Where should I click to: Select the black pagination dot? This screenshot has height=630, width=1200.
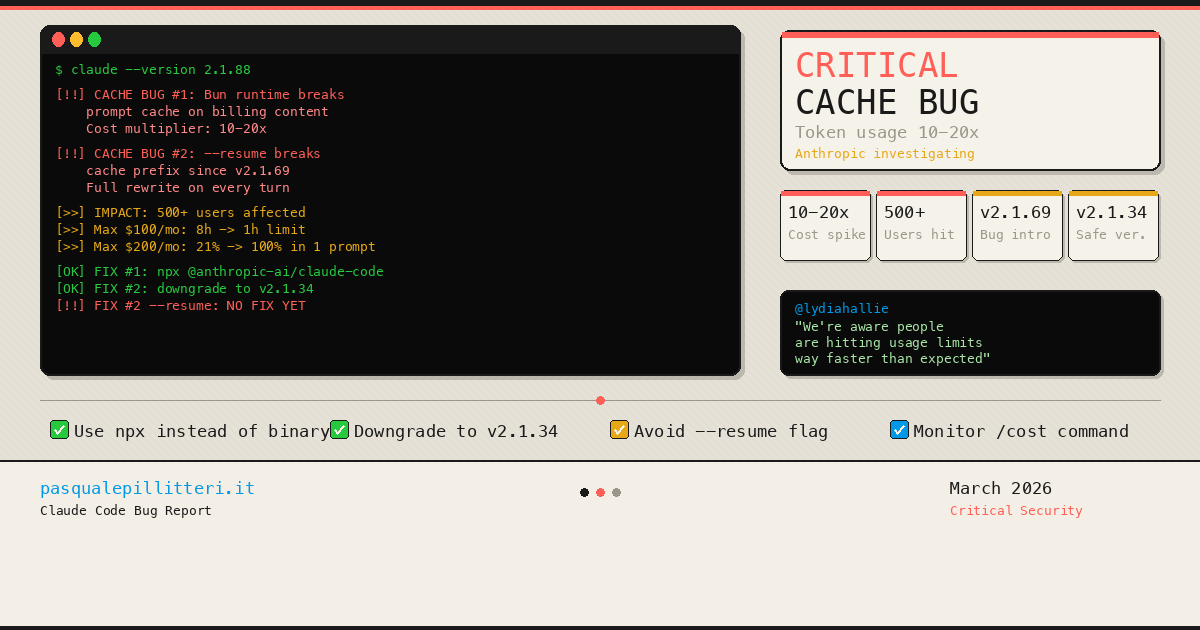point(584,492)
